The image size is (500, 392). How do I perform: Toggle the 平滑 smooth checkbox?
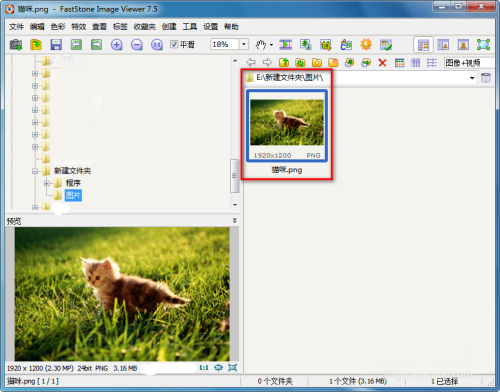click(174, 44)
